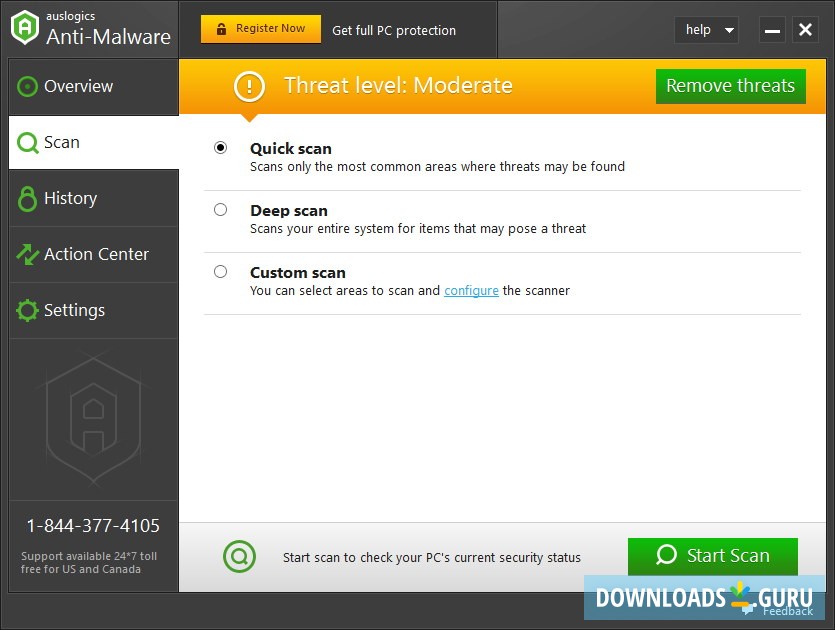Click 'Get full PC protection' text

pyautogui.click(x=394, y=31)
